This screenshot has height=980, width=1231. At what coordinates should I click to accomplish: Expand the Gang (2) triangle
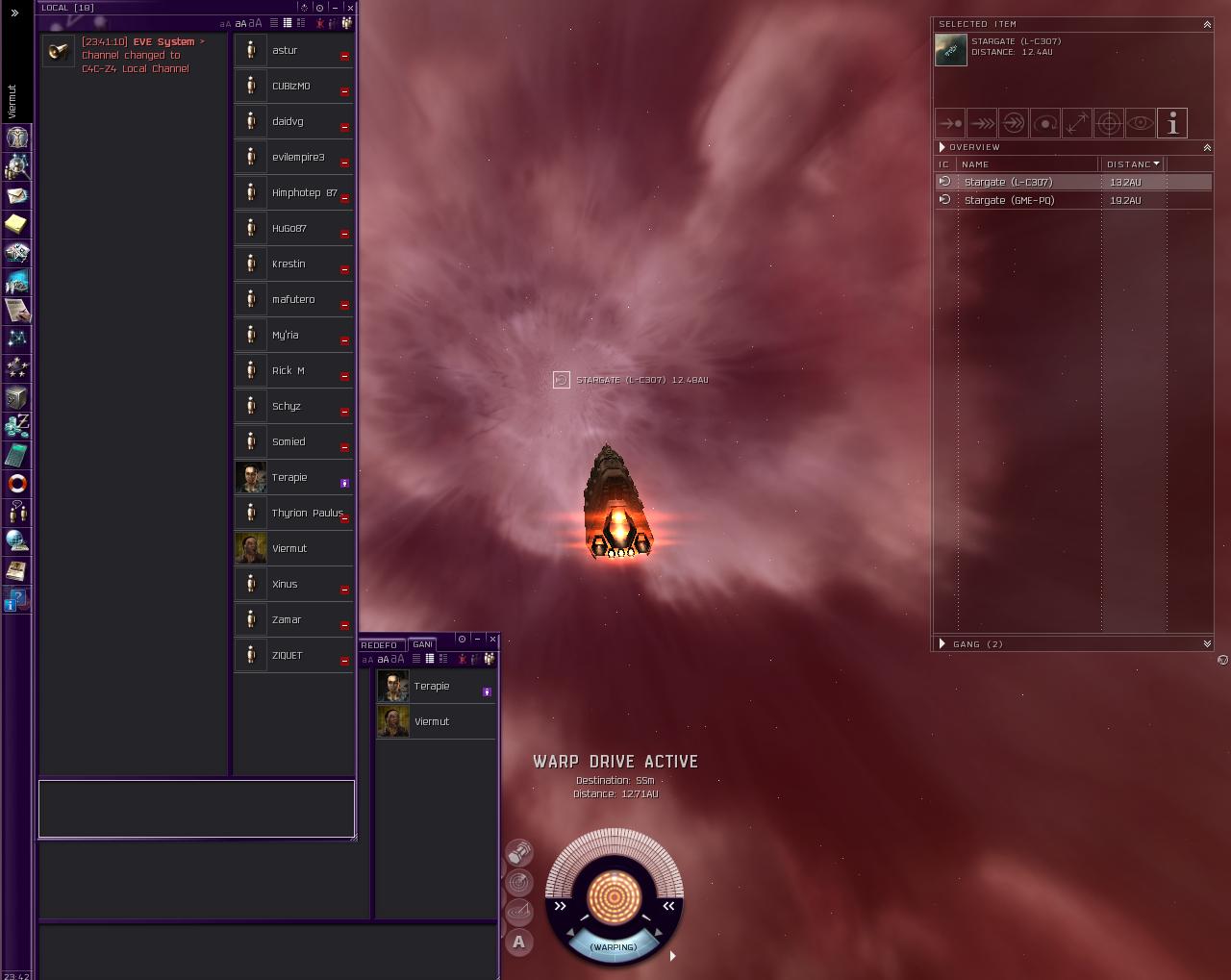[x=942, y=644]
